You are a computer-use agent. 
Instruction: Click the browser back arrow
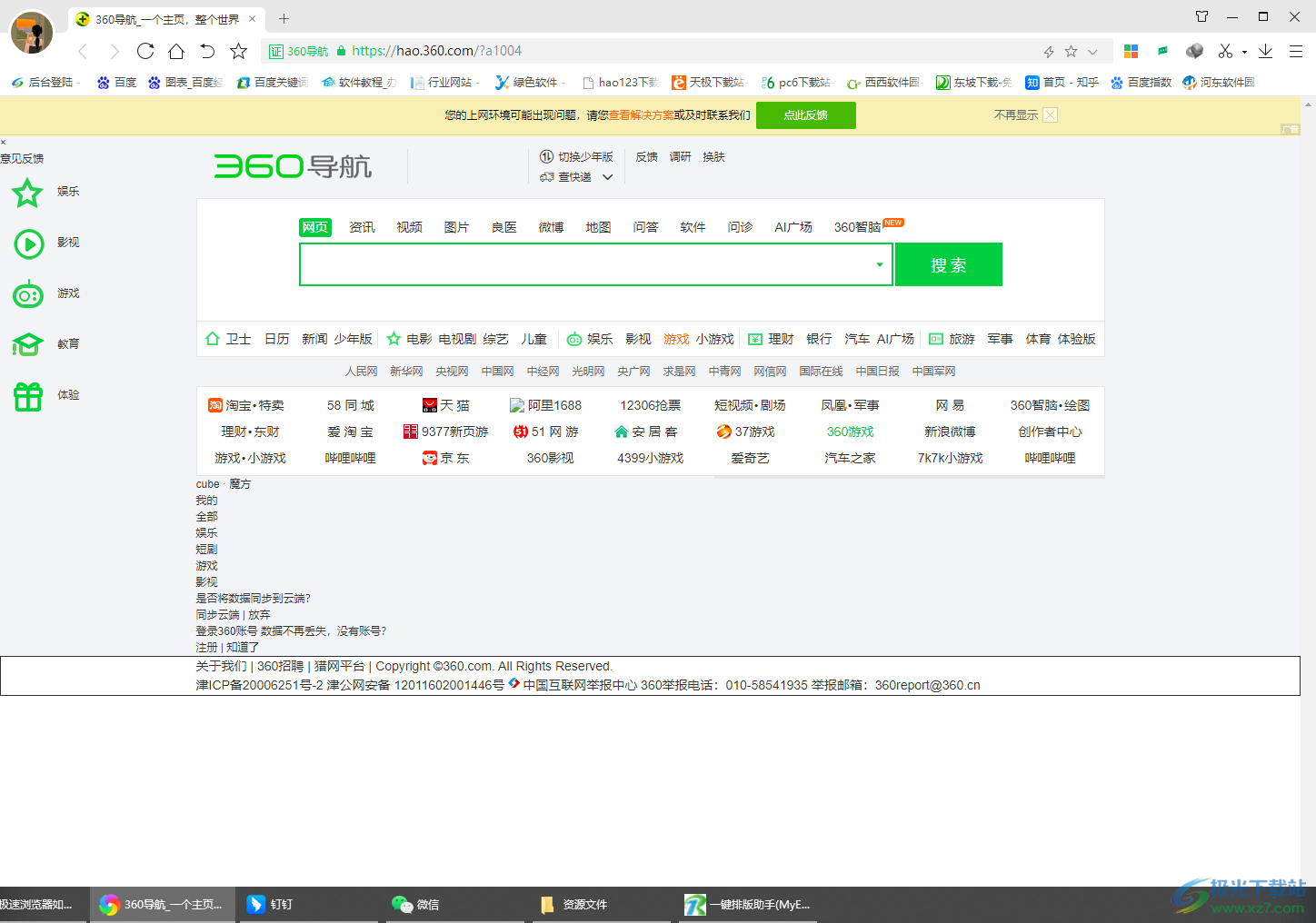click(x=83, y=51)
